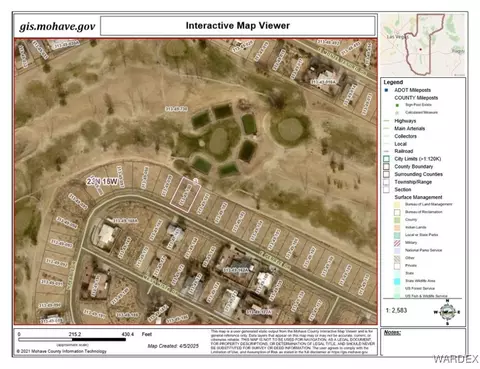Click the COUNTY Mileposts legend label
This screenshot has width=480, height=369.
[x=416, y=98]
